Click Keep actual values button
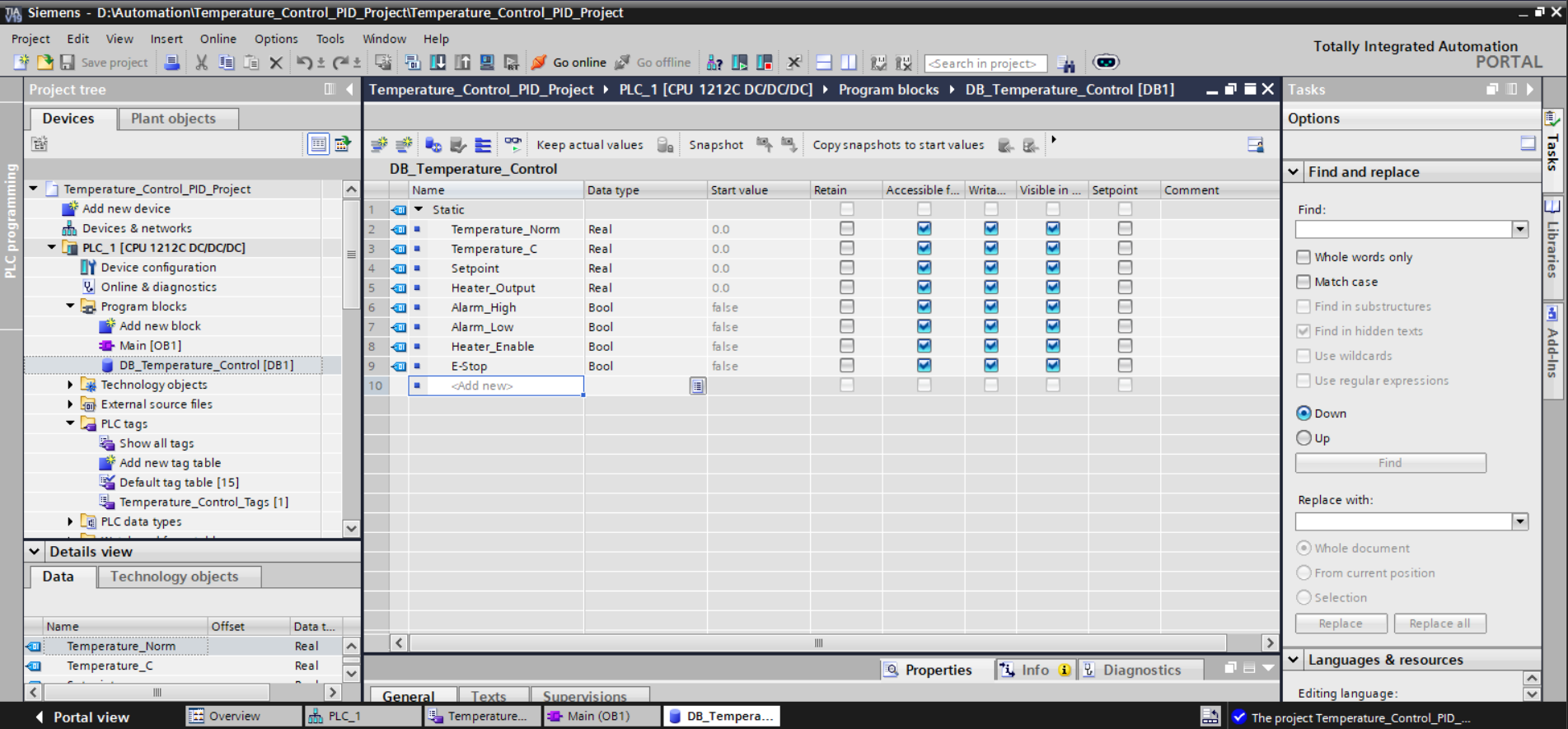 [589, 145]
